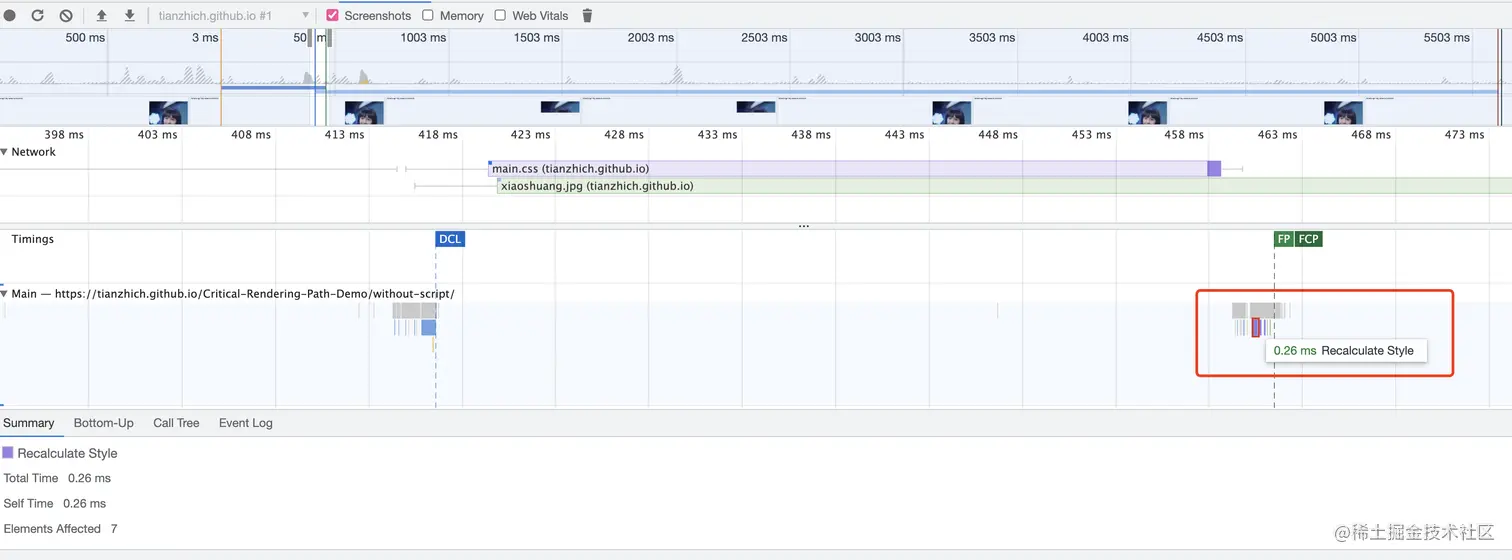Switch to the Bottom-Up tab
Screen dimensions: 1512x560
[x=104, y=423]
